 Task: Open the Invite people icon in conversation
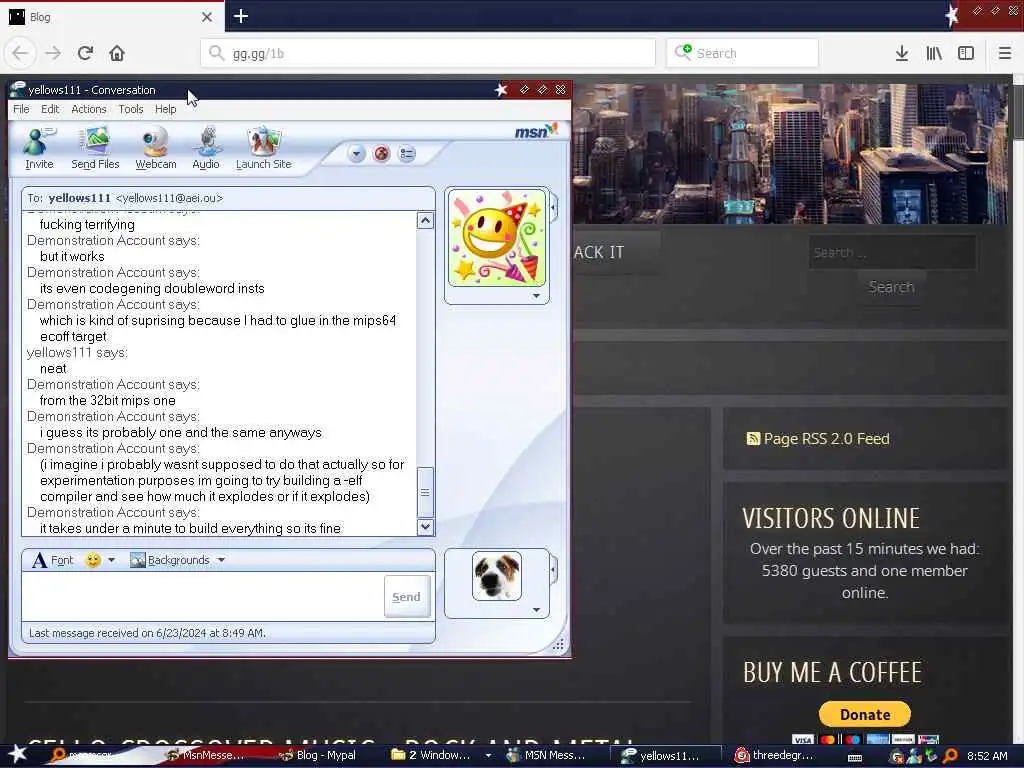(39, 149)
